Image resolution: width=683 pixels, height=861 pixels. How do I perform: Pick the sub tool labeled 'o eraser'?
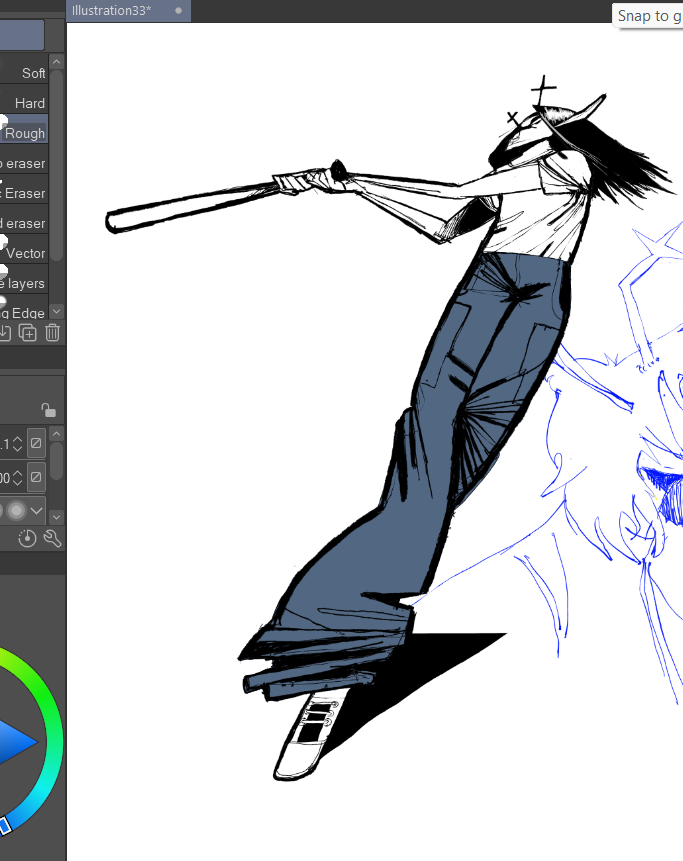(x=24, y=159)
